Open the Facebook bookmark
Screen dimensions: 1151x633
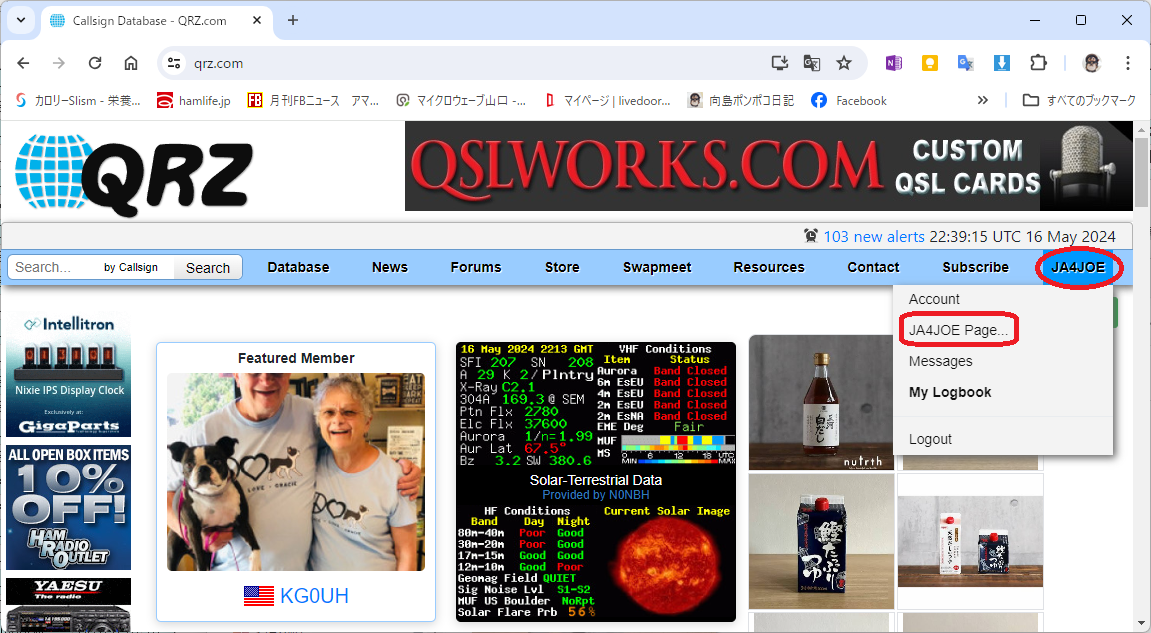pos(849,100)
